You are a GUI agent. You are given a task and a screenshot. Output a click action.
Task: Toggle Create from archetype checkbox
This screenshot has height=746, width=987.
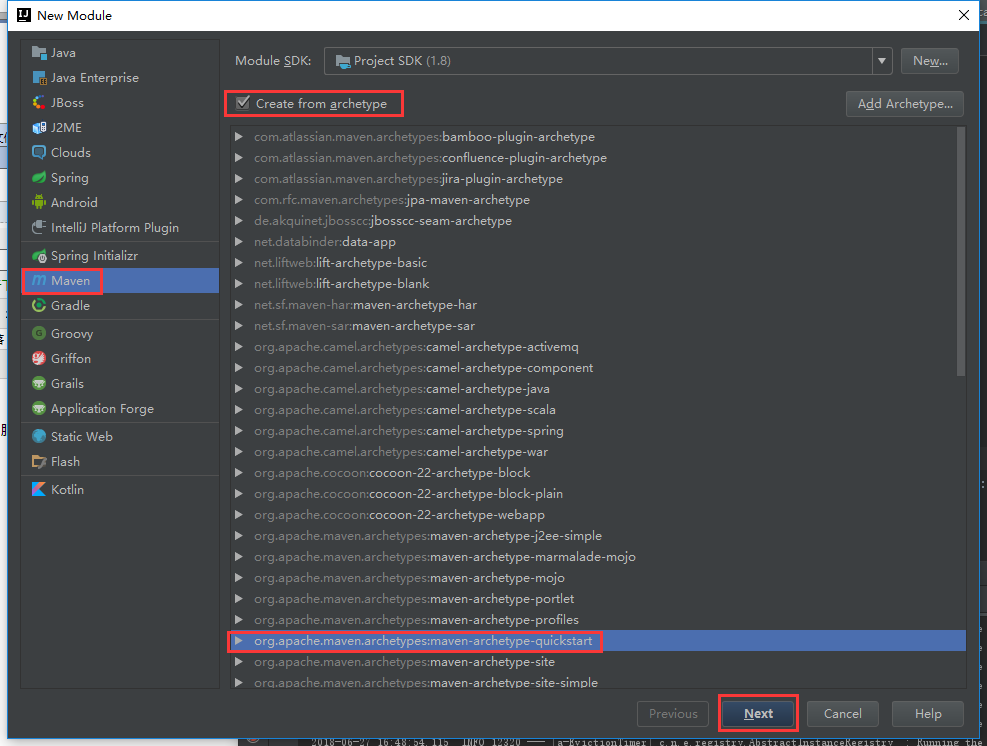point(243,103)
